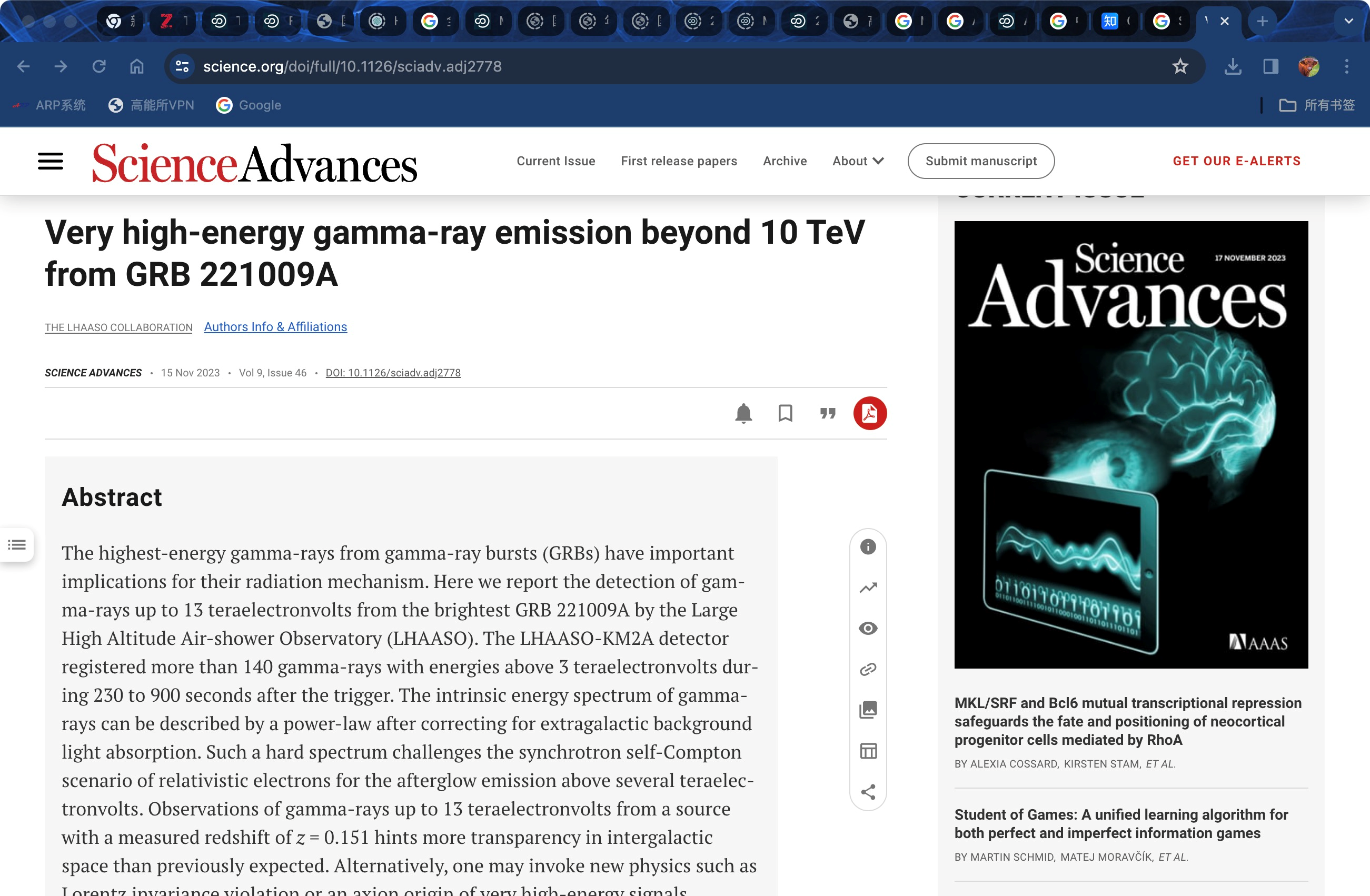Click the 'Vol 9, Issue 46' text
The height and width of the screenshot is (896, 1370).
(272, 373)
